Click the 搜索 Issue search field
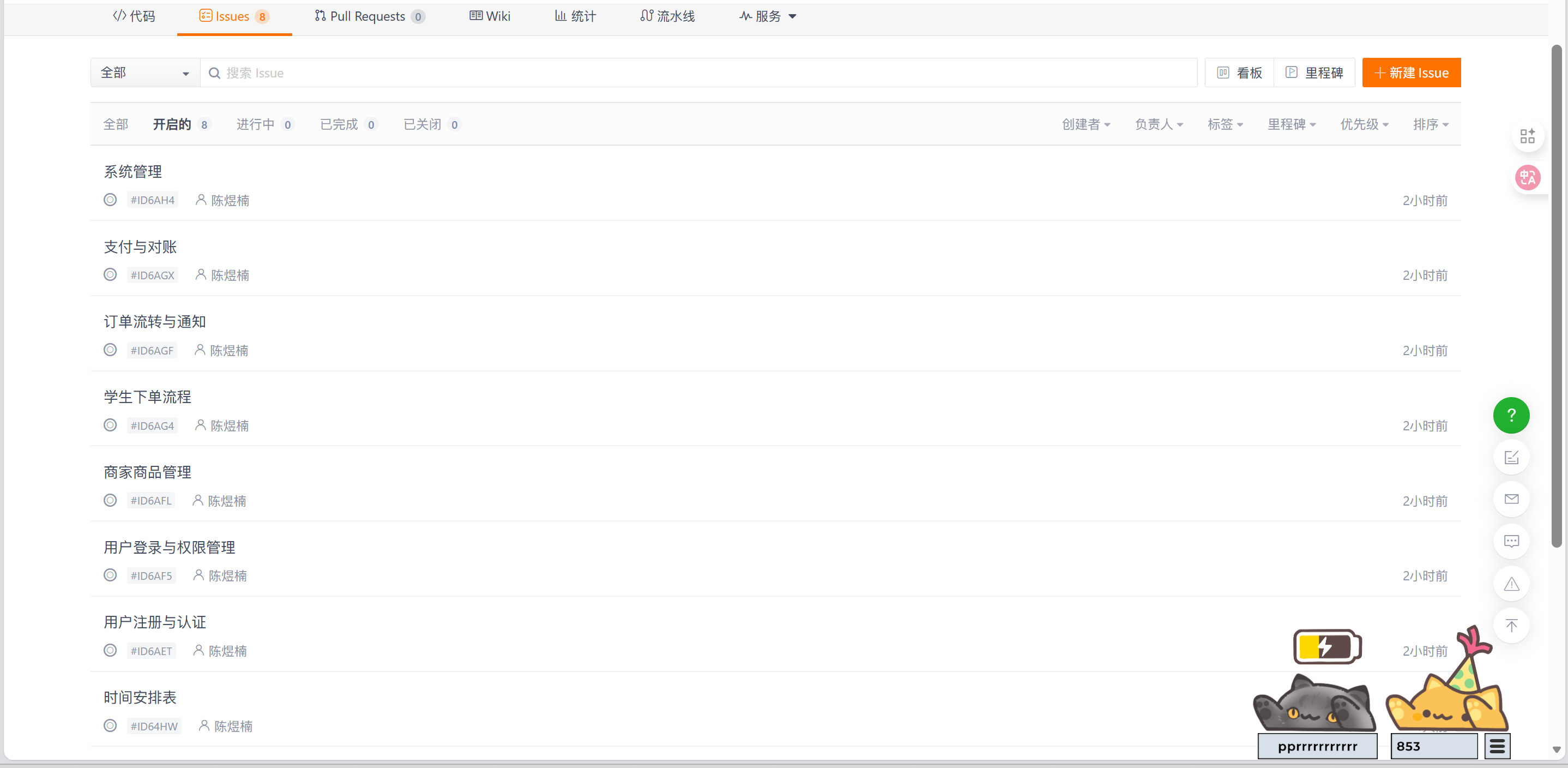Image resolution: width=1568 pixels, height=768 pixels. pyautogui.click(x=700, y=73)
